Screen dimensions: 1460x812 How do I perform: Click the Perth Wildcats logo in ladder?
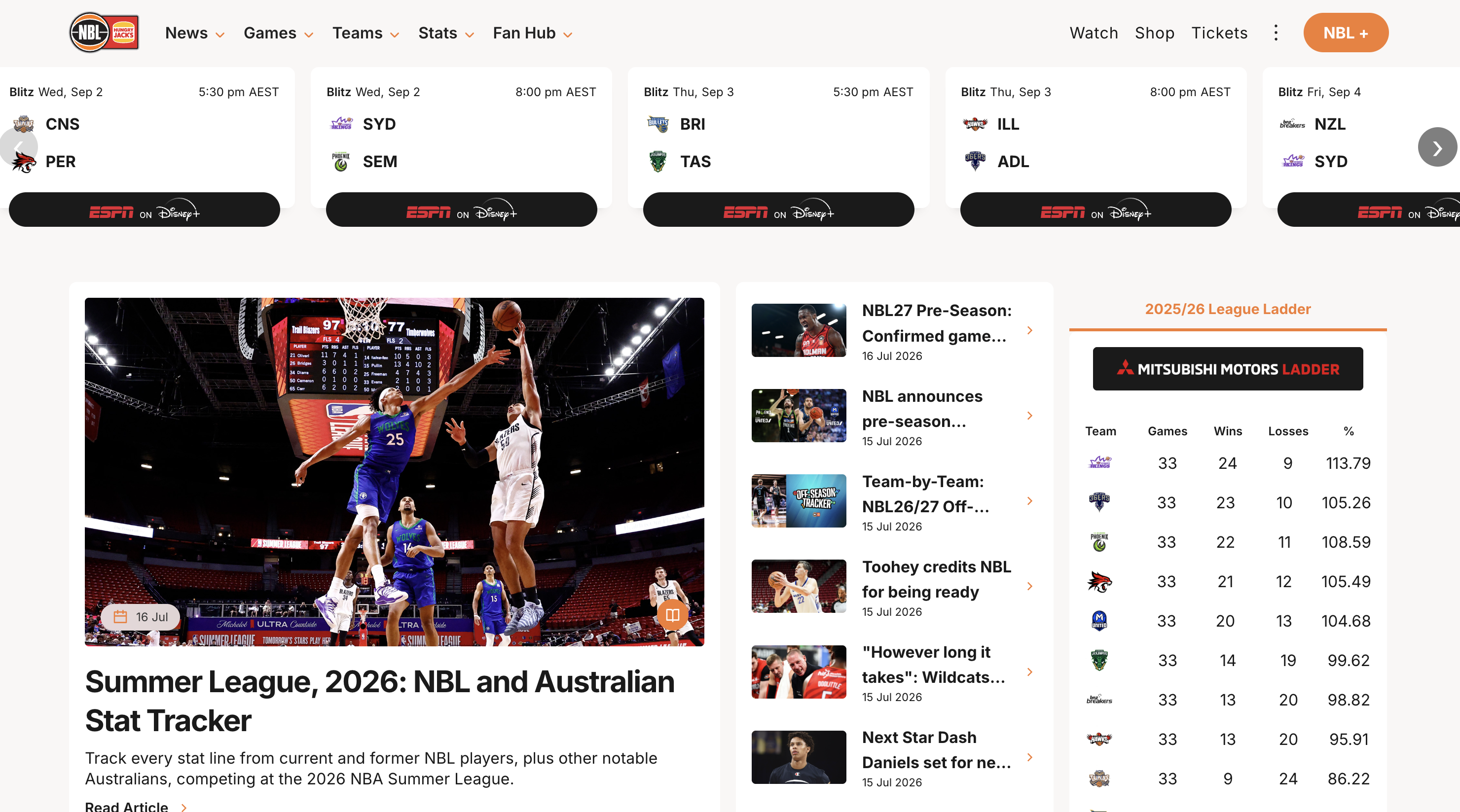(x=1099, y=581)
